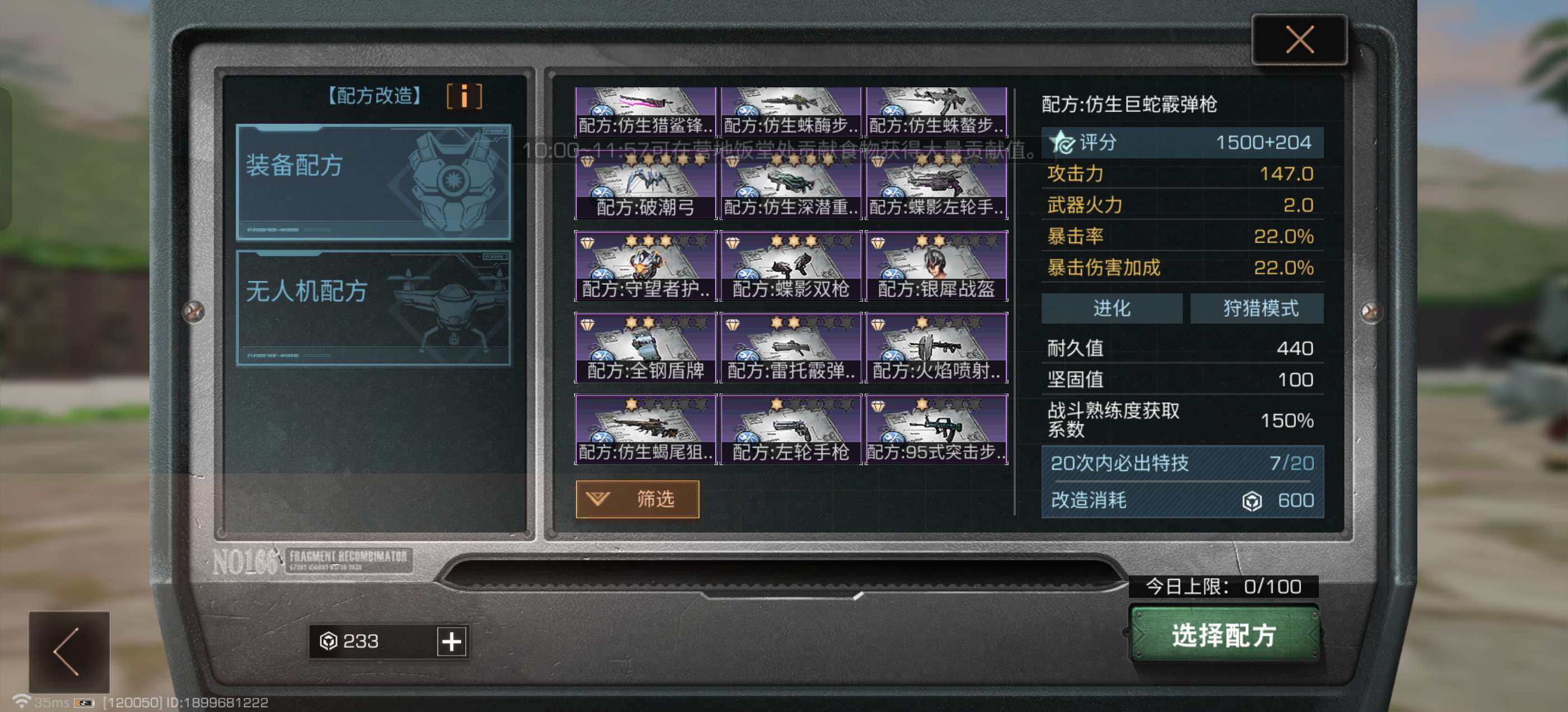Select the 配方:守望者护 armor recipe

pyautogui.click(x=645, y=266)
